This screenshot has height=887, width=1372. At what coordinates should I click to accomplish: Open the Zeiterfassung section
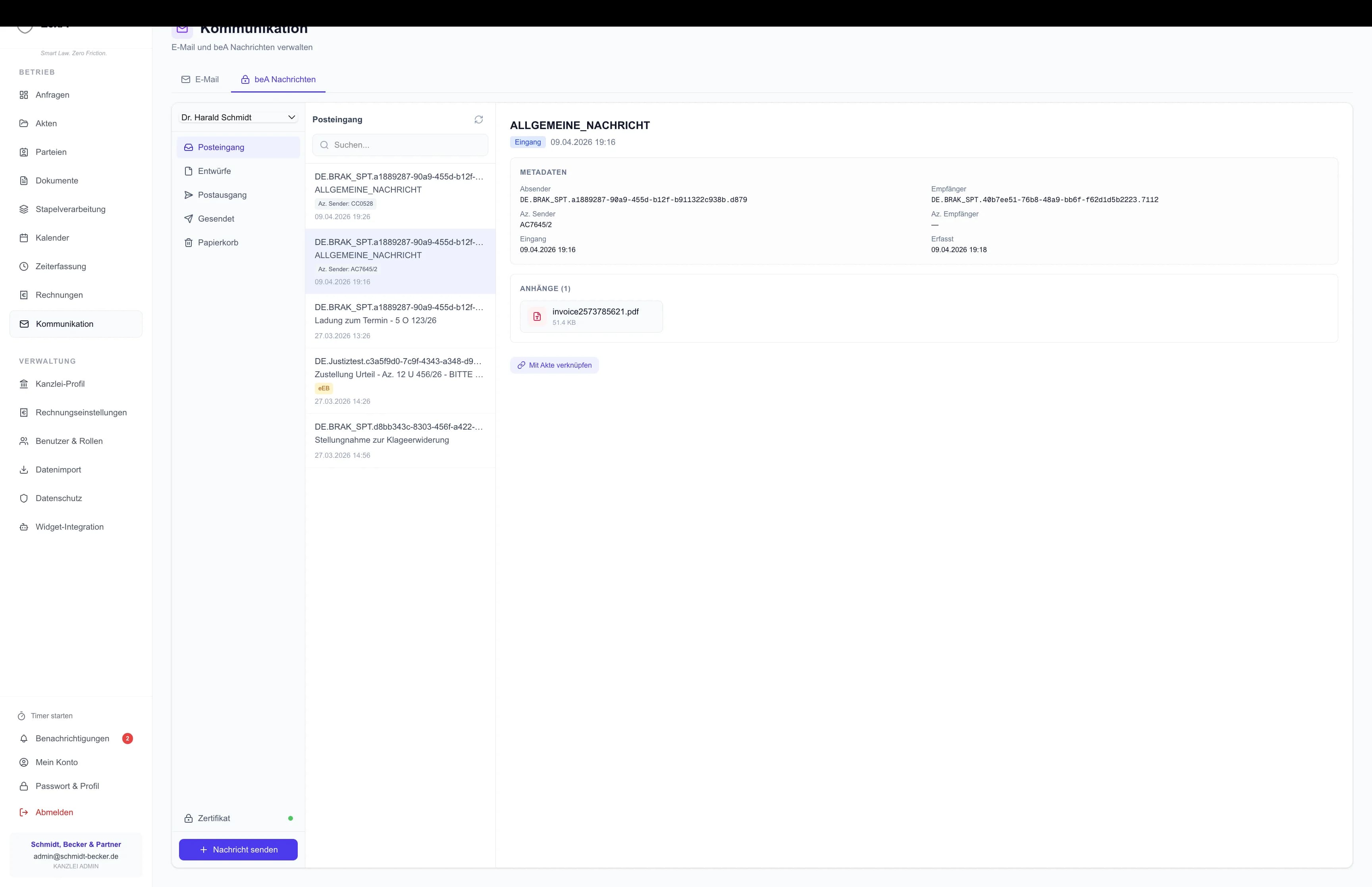click(60, 266)
